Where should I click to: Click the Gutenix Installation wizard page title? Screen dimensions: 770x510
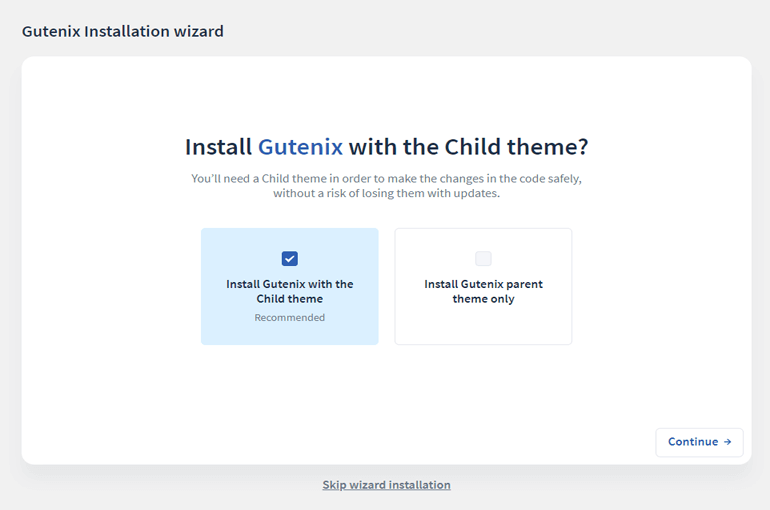tap(123, 31)
